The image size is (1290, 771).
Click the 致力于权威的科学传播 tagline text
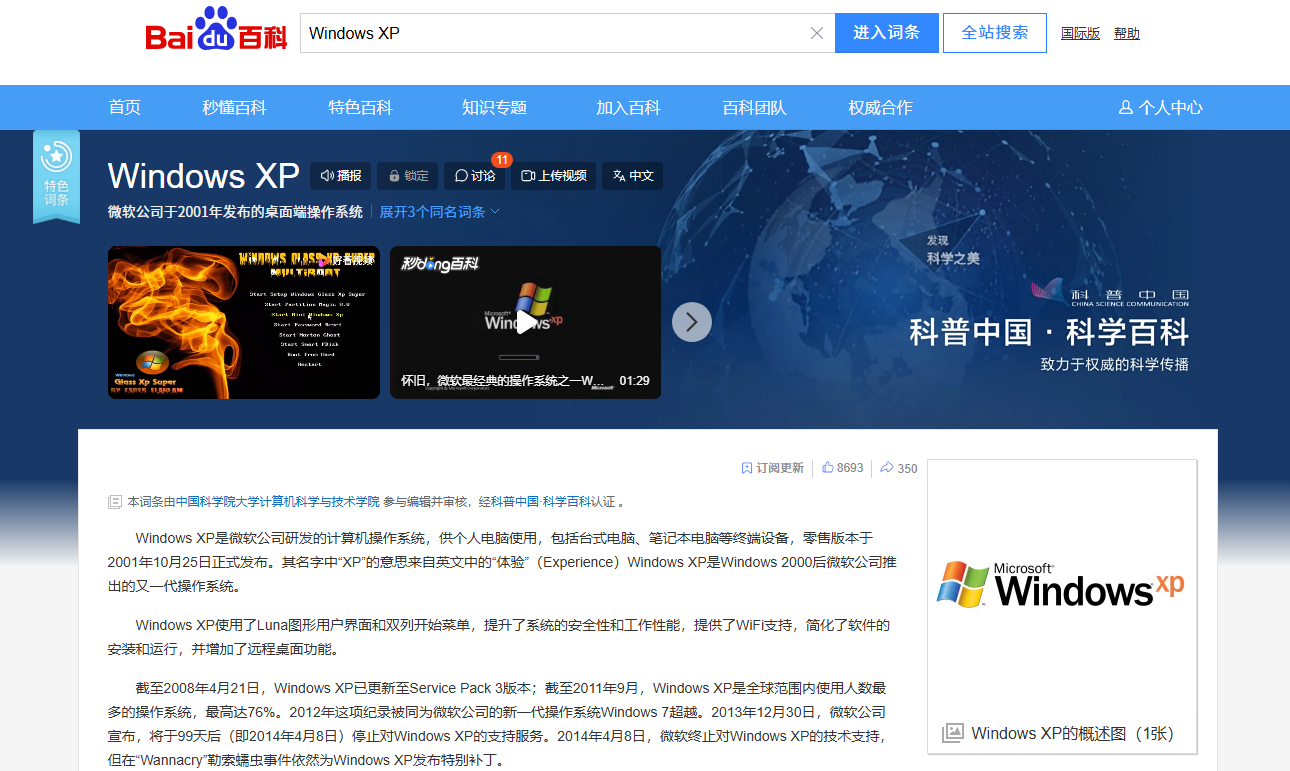pos(1115,364)
